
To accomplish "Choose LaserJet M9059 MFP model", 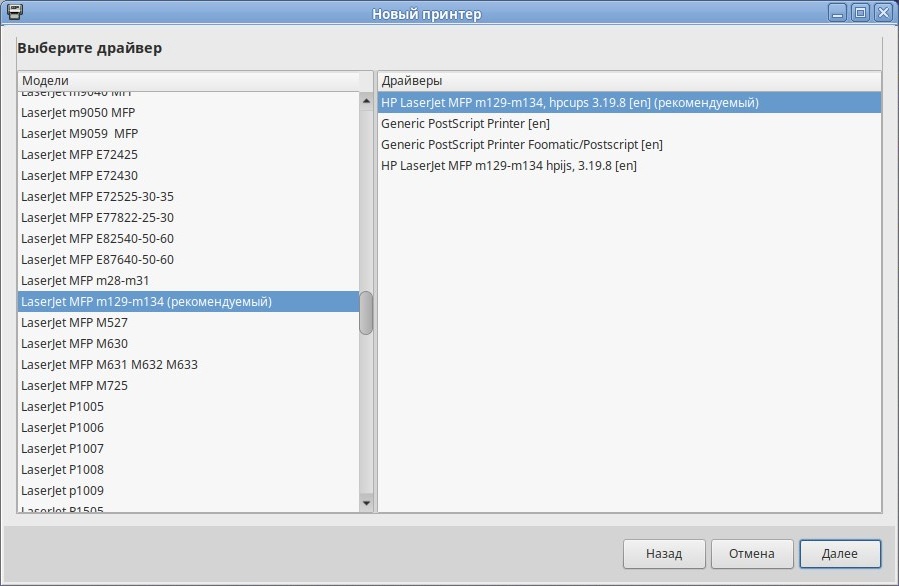I will [79, 134].
